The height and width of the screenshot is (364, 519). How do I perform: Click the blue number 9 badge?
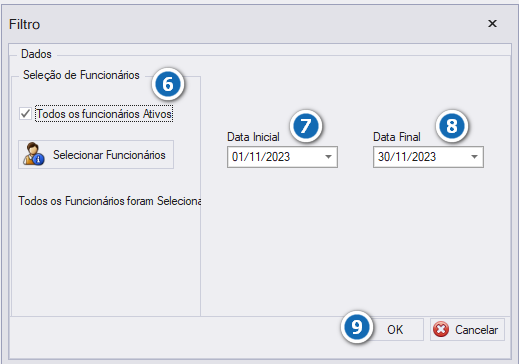(x=356, y=327)
